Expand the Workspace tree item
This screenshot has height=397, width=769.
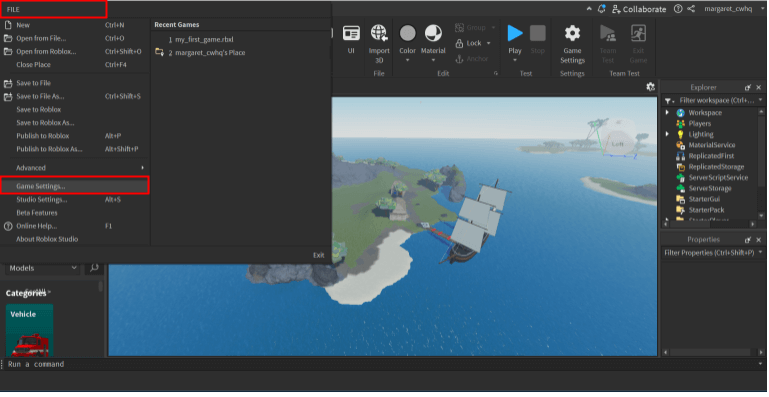click(667, 113)
